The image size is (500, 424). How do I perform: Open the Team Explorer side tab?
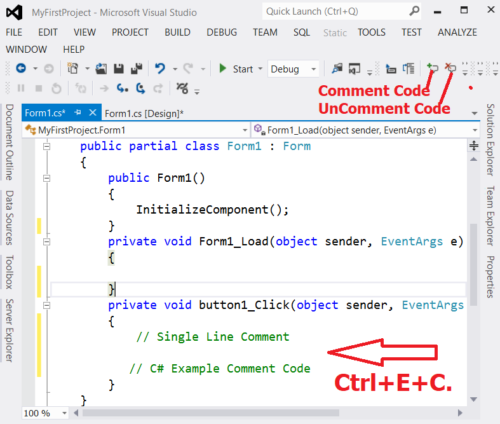tap(490, 216)
